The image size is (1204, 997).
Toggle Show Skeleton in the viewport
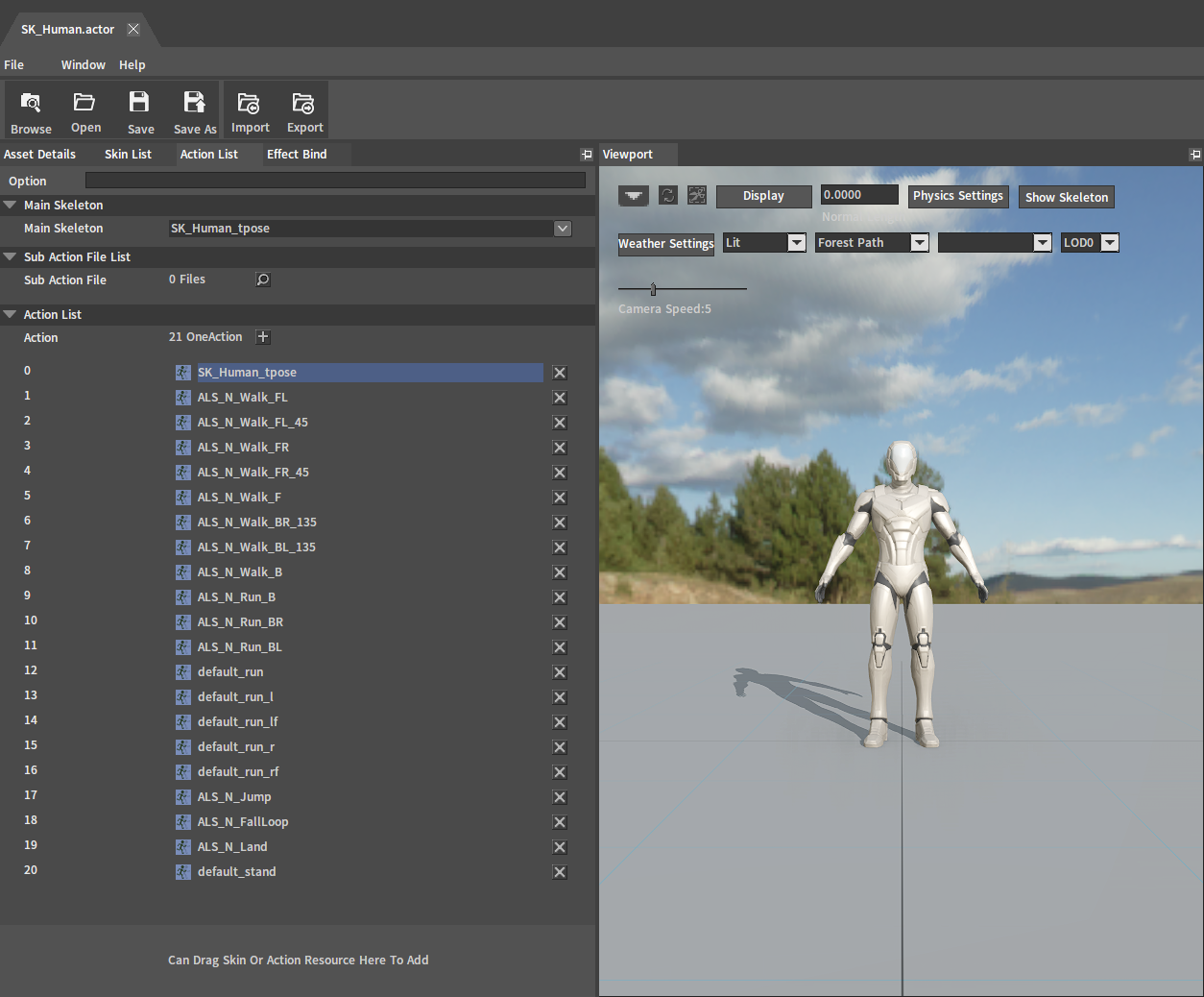tap(1066, 197)
